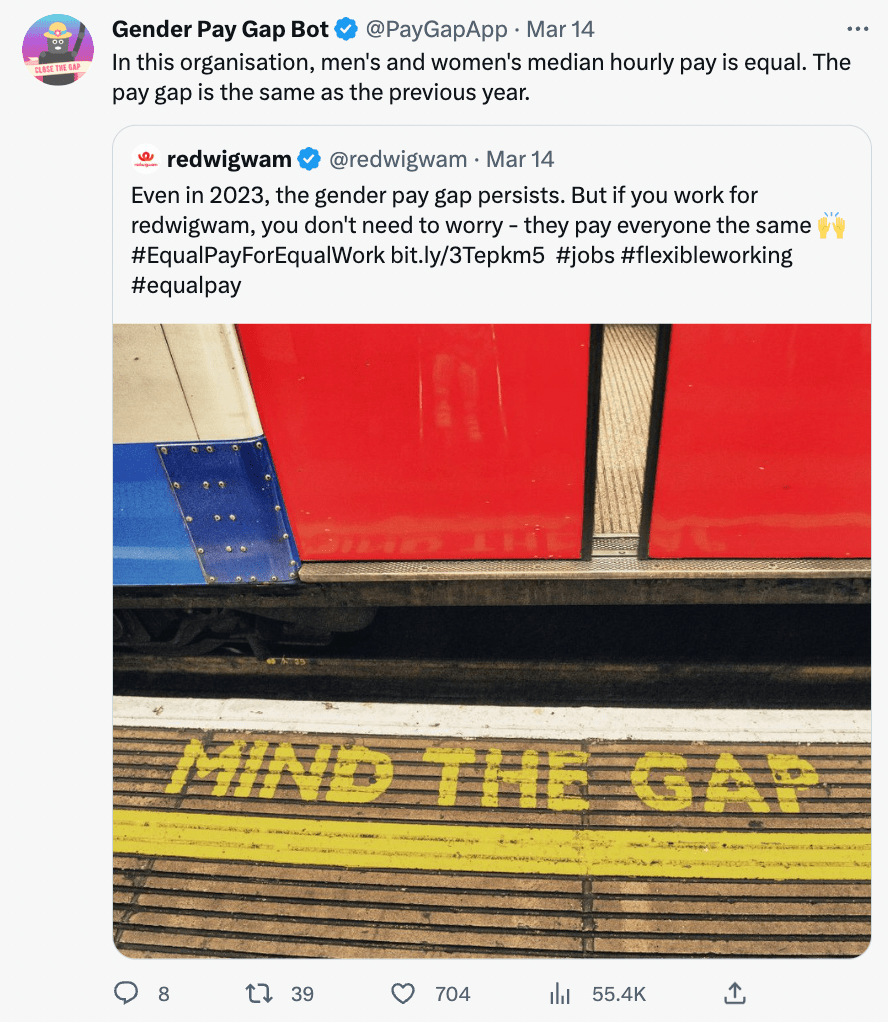
Task: Open the Gender Pay Gap Bot display name
Action: pos(220,29)
